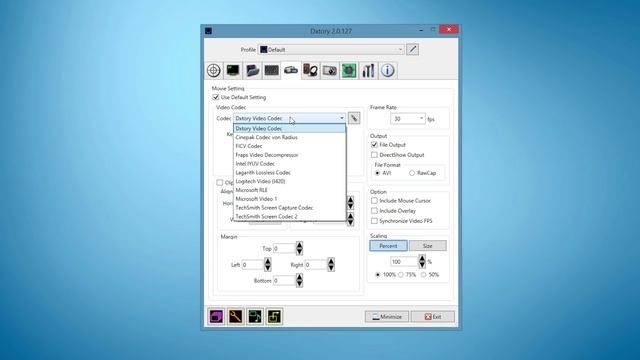Select the 100% scaling radio button

(378, 275)
